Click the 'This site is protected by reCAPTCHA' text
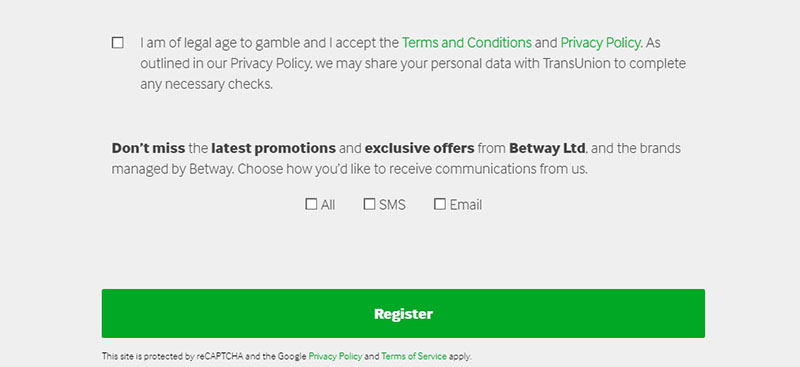This screenshot has height=367, width=800. coord(172,356)
